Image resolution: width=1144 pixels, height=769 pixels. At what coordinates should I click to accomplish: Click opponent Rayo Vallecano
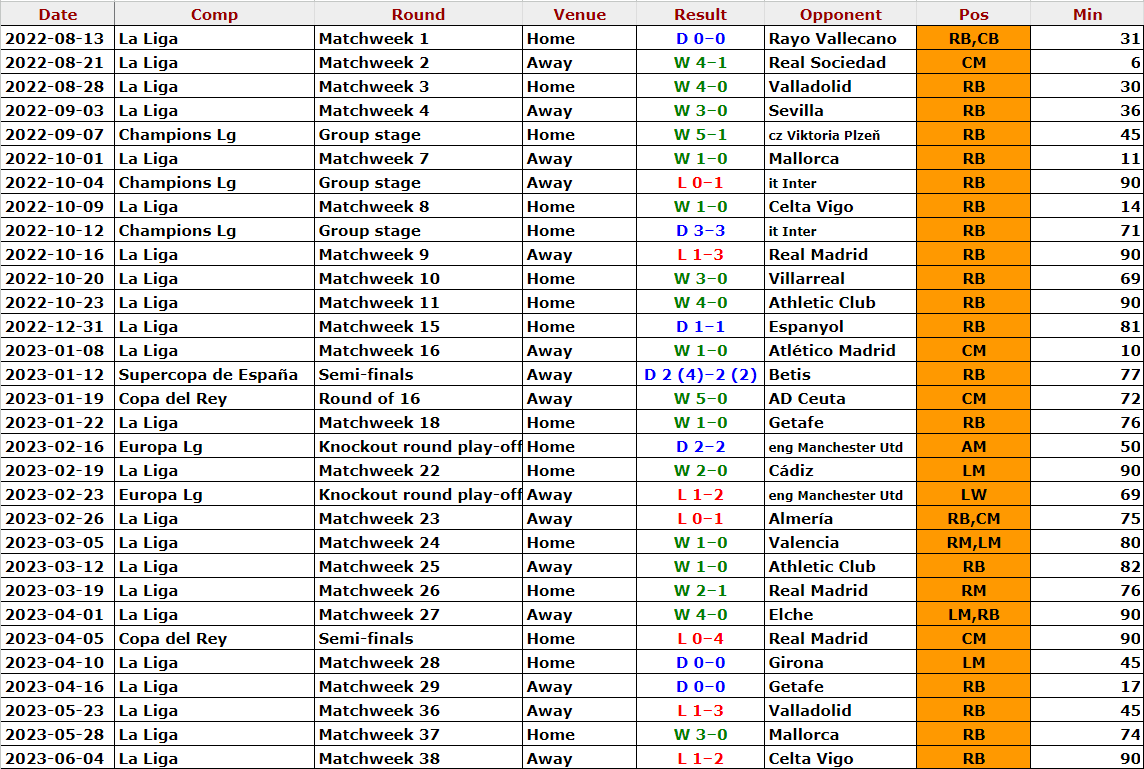point(840,38)
